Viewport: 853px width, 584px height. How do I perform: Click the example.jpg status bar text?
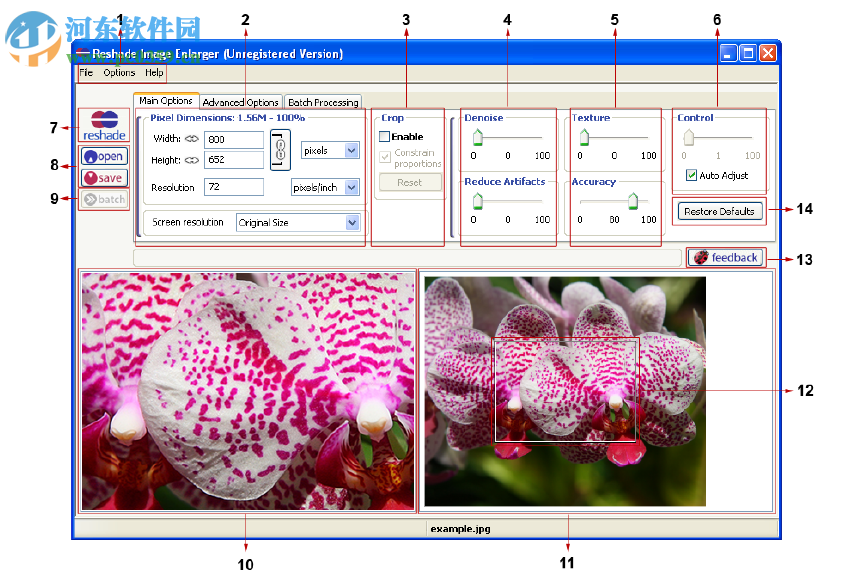(x=460, y=529)
